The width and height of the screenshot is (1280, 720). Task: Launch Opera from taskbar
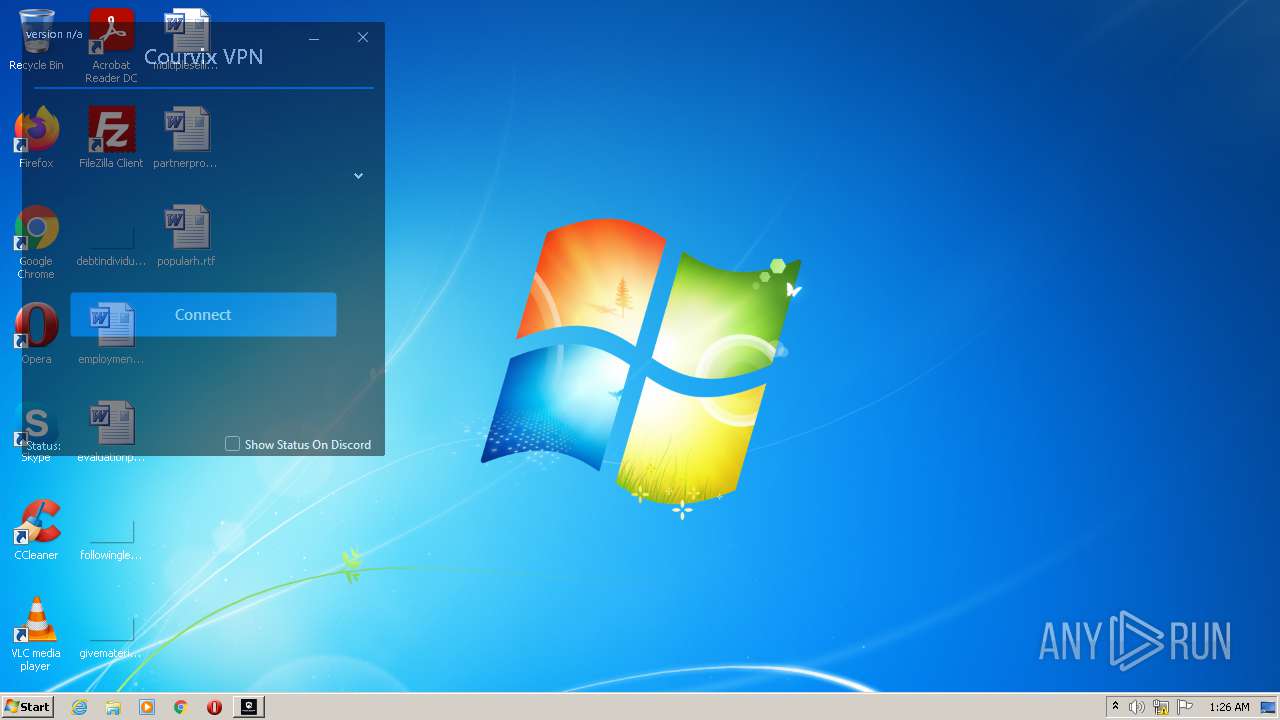(x=214, y=707)
